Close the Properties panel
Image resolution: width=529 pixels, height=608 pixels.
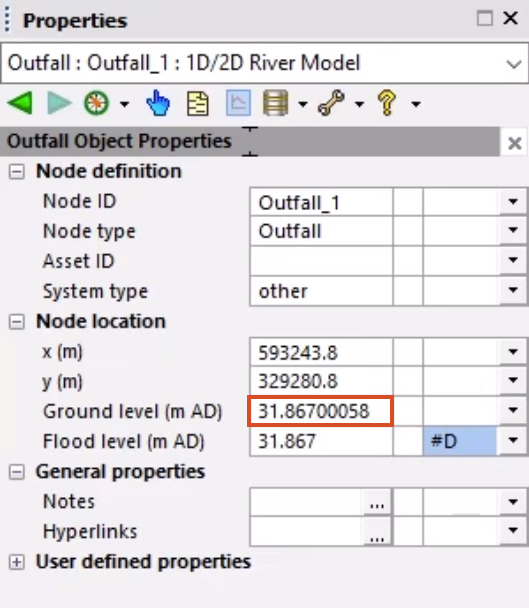pyautogui.click(x=510, y=18)
